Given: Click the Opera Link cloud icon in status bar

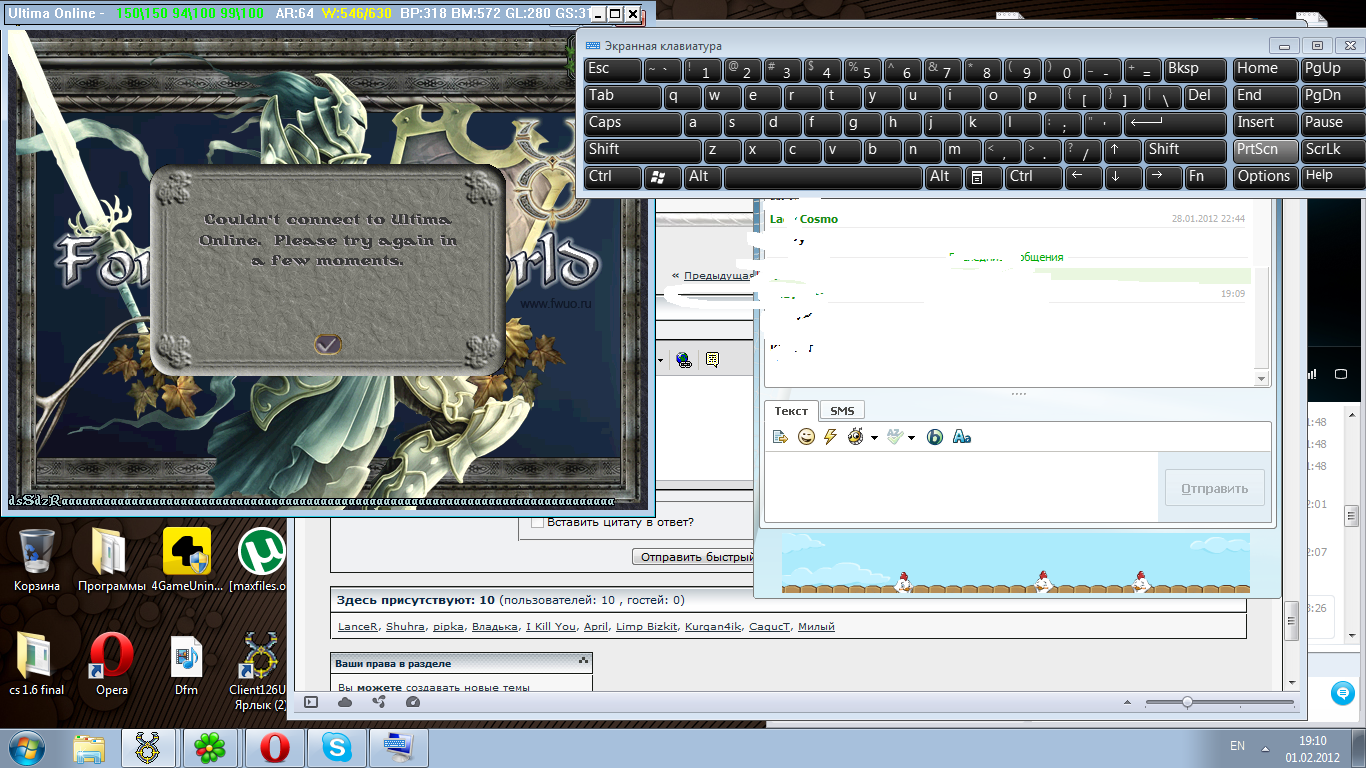Looking at the screenshot, I should [345, 702].
